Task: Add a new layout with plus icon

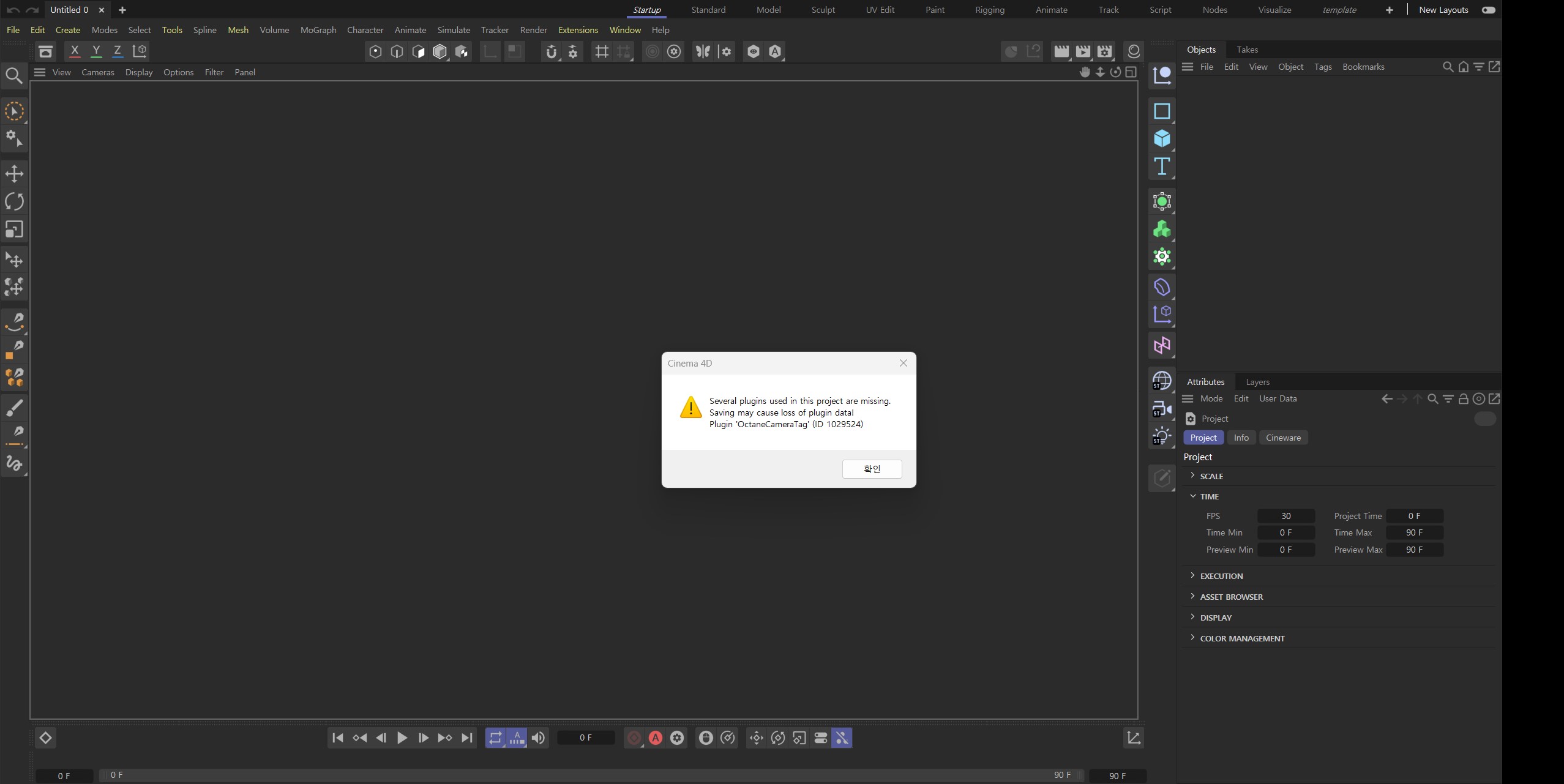Action: point(1389,10)
